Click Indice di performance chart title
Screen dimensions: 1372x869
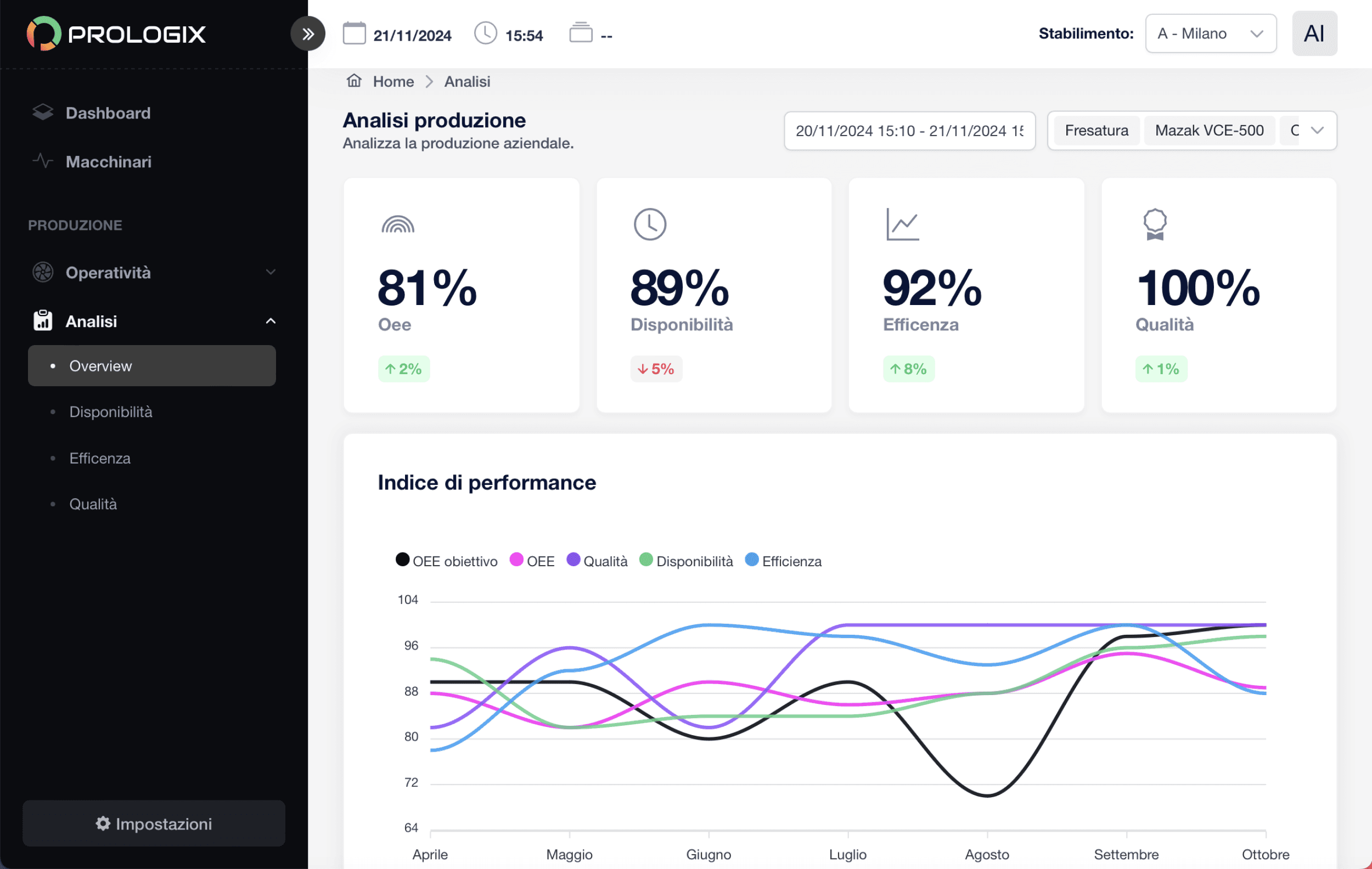[487, 482]
